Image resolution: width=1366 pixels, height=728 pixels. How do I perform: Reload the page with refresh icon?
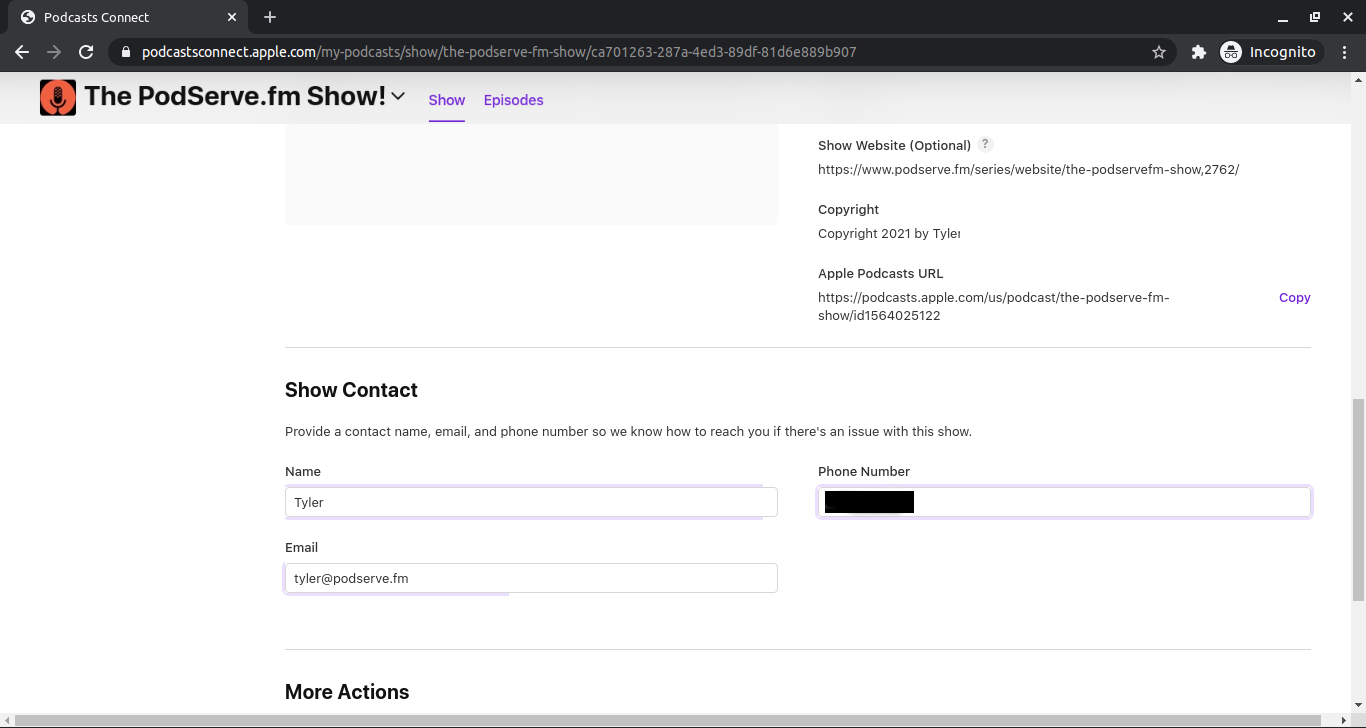tap(86, 52)
